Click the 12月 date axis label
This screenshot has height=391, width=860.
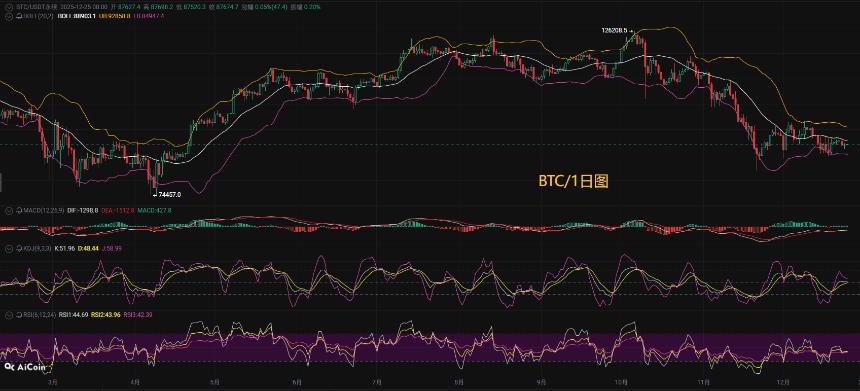(784, 382)
